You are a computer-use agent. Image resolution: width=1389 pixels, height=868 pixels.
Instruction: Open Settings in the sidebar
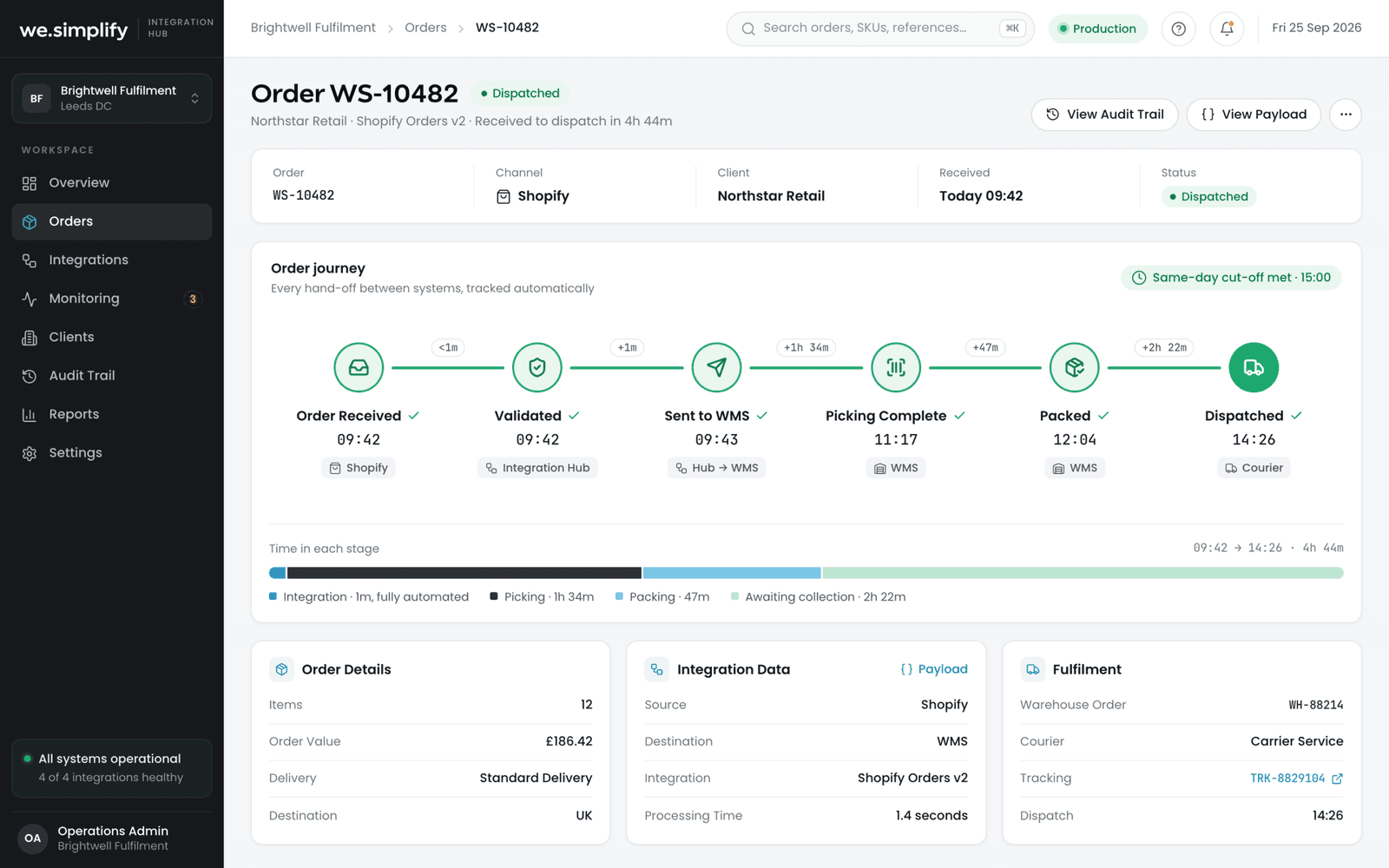[x=112, y=453]
